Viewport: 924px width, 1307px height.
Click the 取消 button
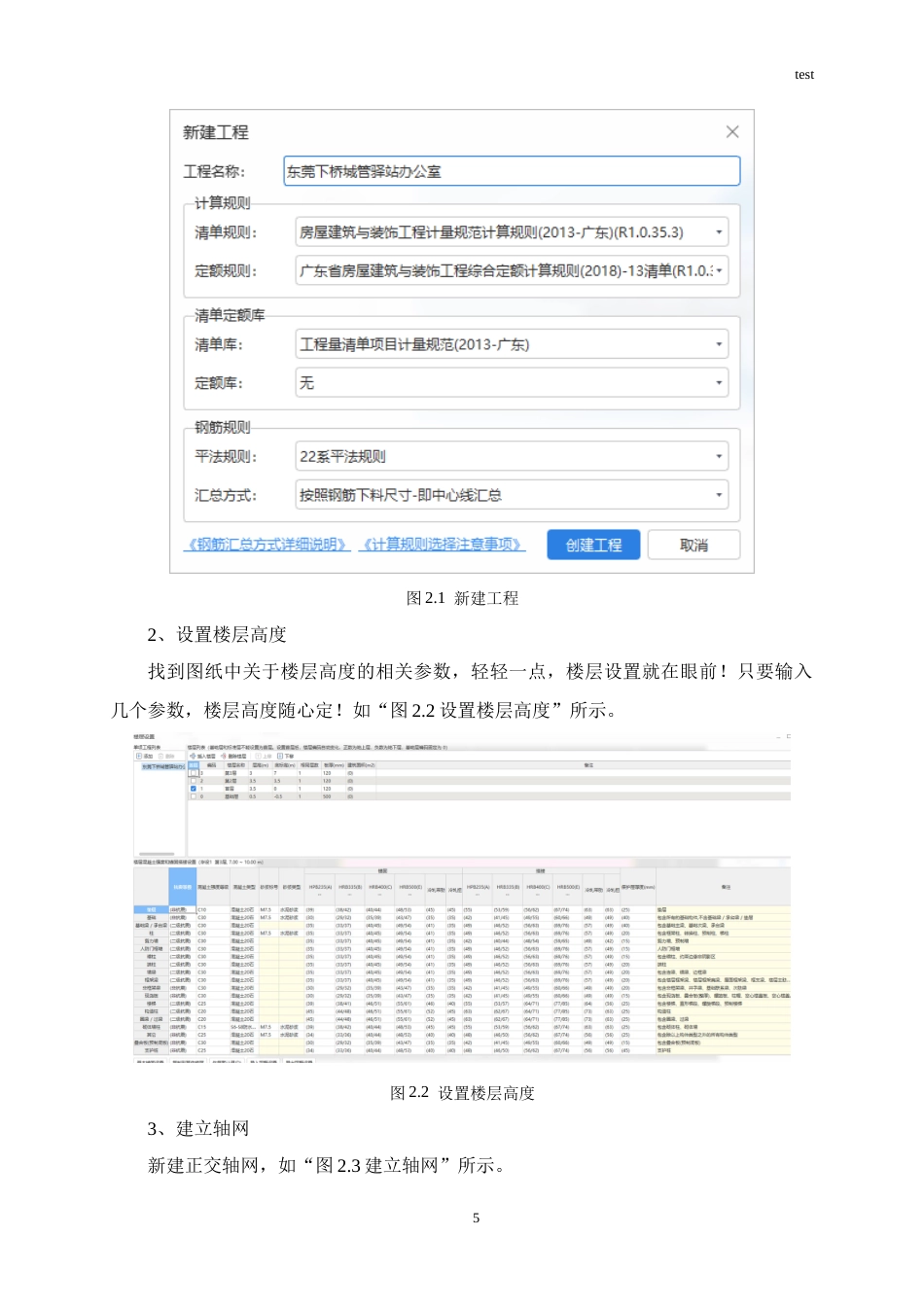(693, 545)
